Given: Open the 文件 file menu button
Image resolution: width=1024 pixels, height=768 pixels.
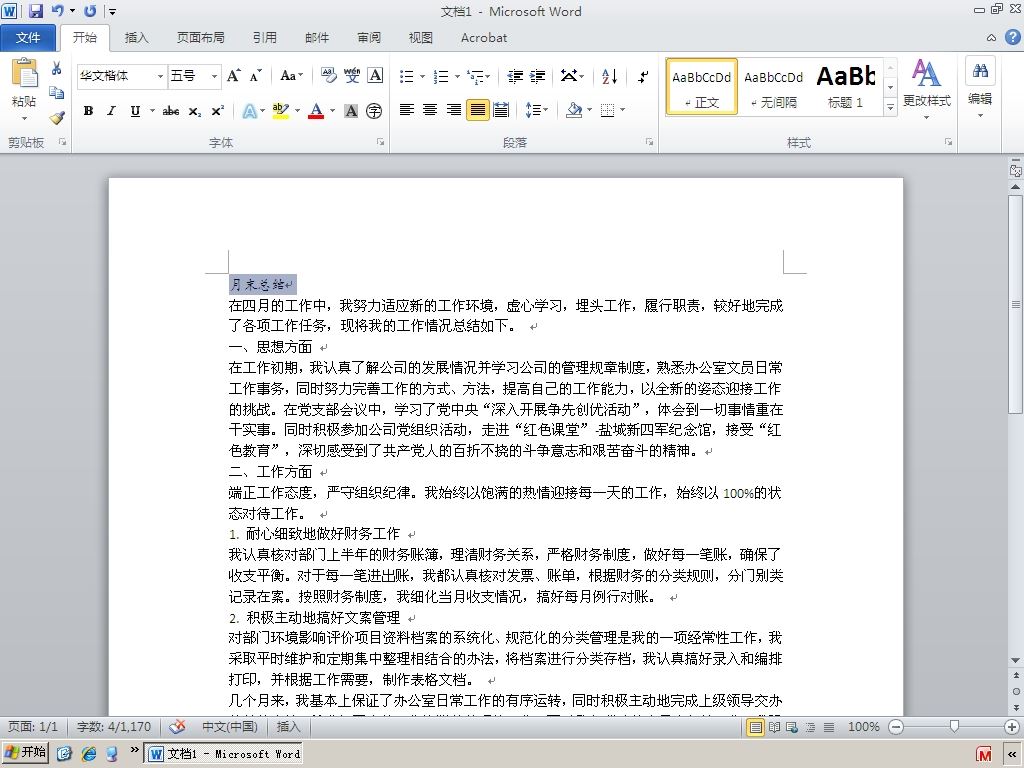Looking at the screenshot, I should (x=27, y=38).
